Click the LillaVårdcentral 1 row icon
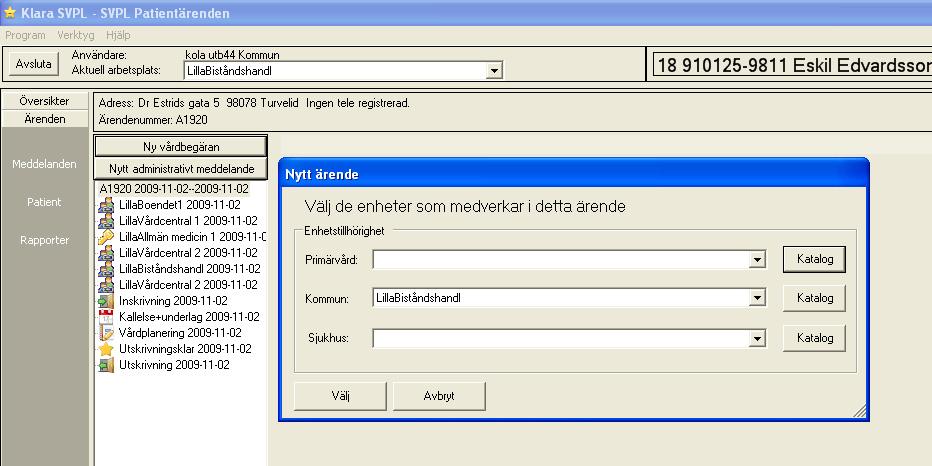The width and height of the screenshot is (932, 466). 106,221
